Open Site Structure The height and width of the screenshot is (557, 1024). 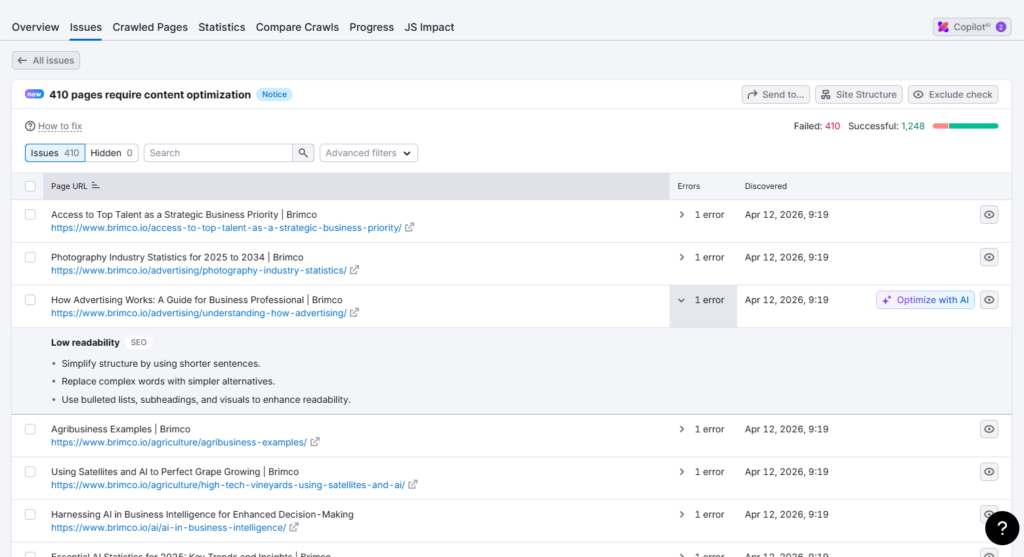pyautogui.click(x=859, y=95)
